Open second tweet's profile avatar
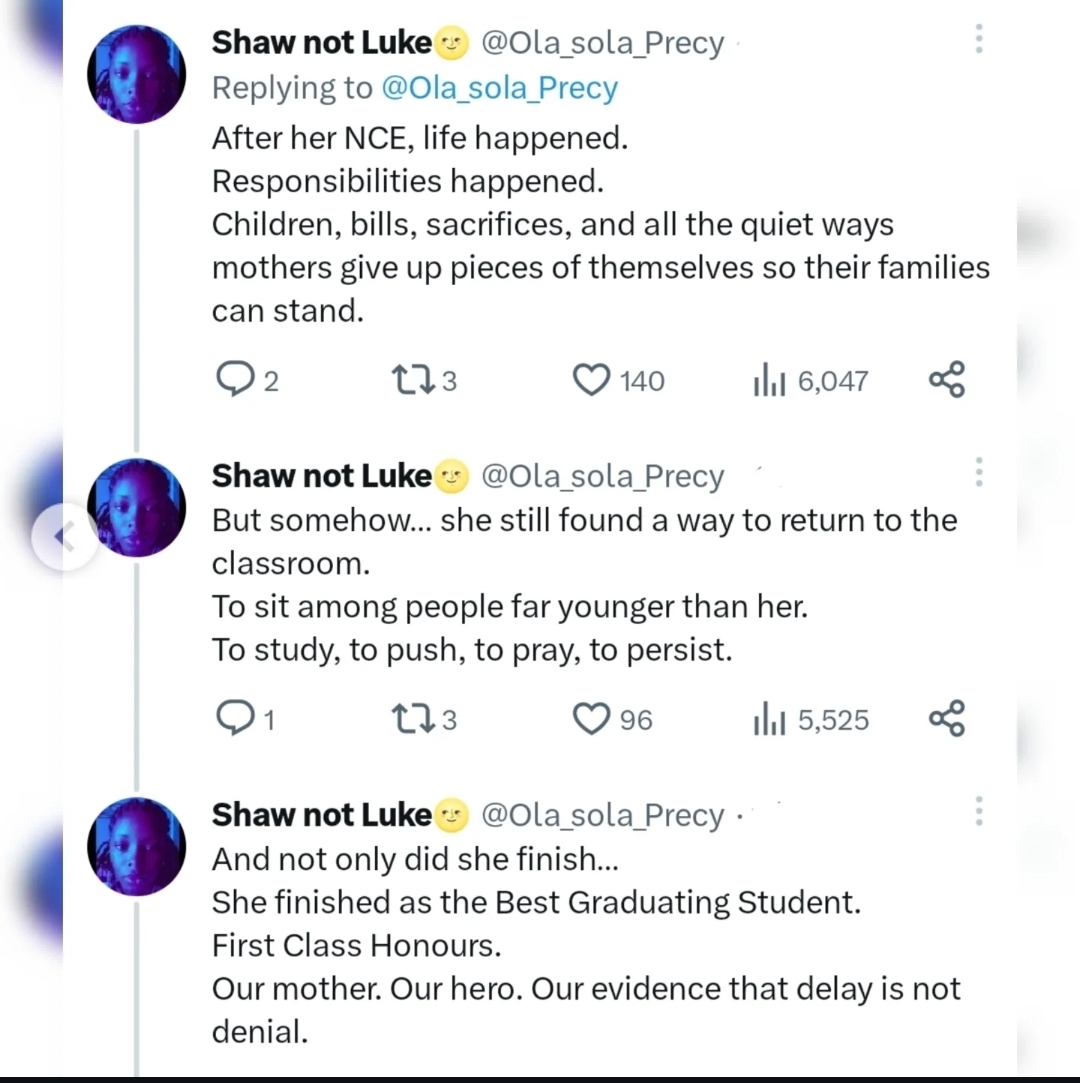 (136, 507)
